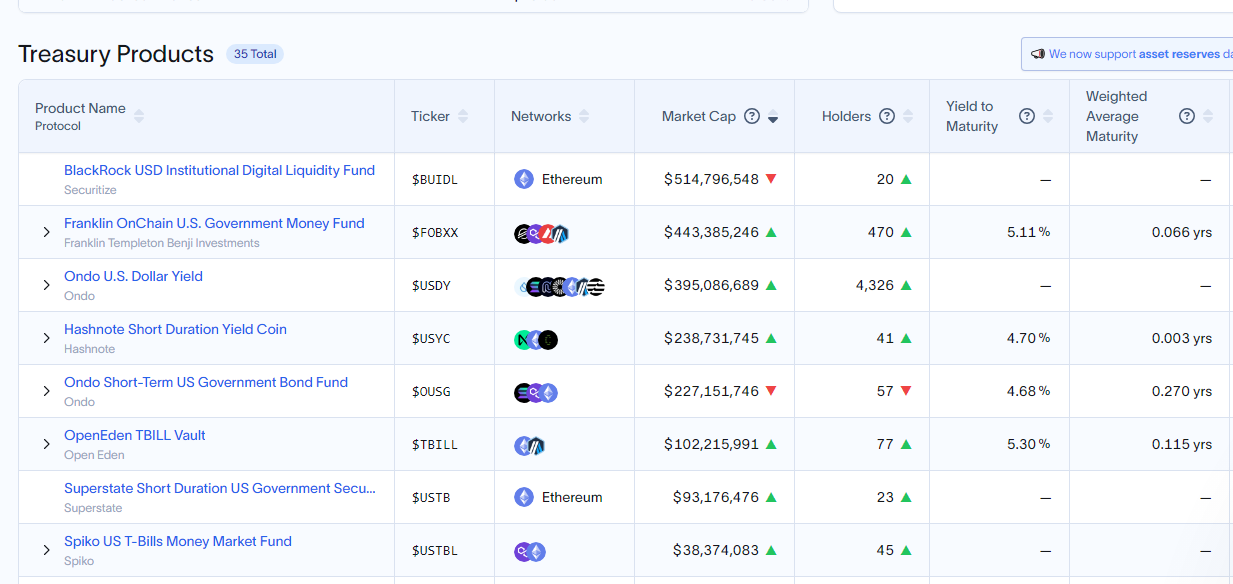Screen dimensions: 1233x584
Task: Click the Holders help question icon
Action: coord(887,116)
